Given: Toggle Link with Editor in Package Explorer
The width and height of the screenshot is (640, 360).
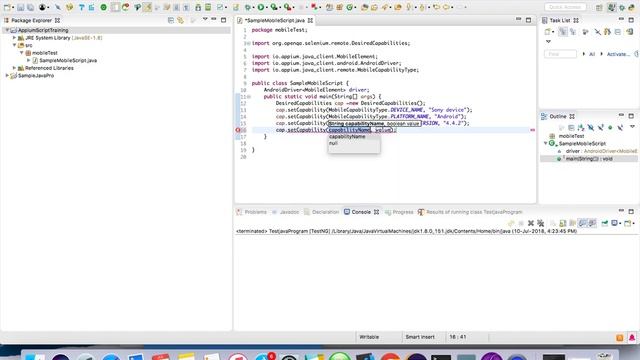Looking at the screenshot, I should pyautogui.click(x=180, y=20).
